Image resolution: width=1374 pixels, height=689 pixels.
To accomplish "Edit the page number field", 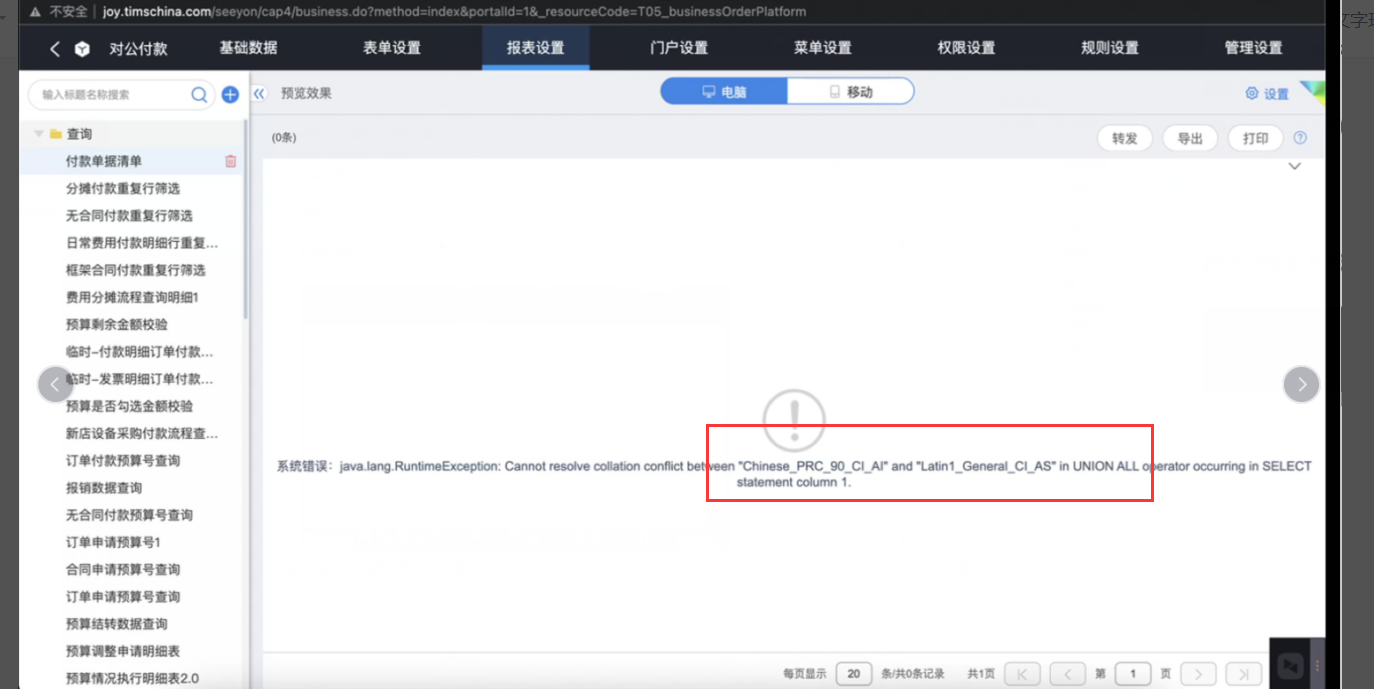I will (x=1133, y=674).
